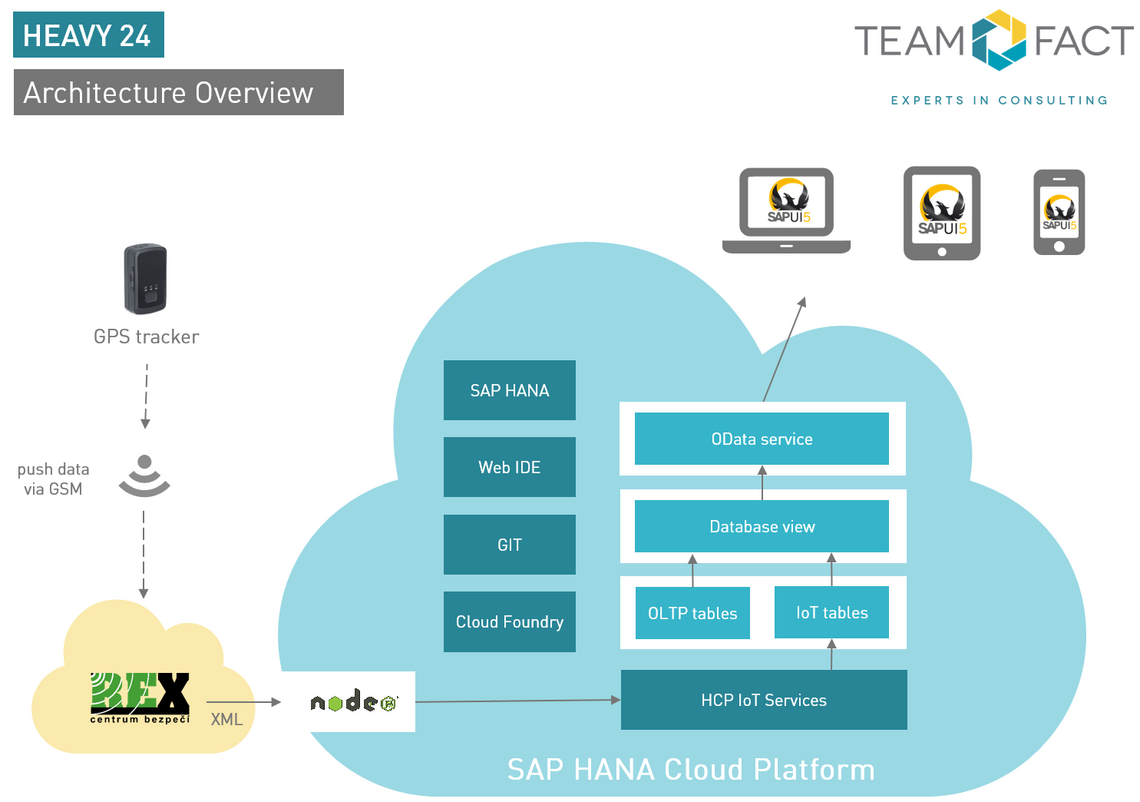
Task: Click the GSM wireless signal icon
Action: tap(145, 476)
